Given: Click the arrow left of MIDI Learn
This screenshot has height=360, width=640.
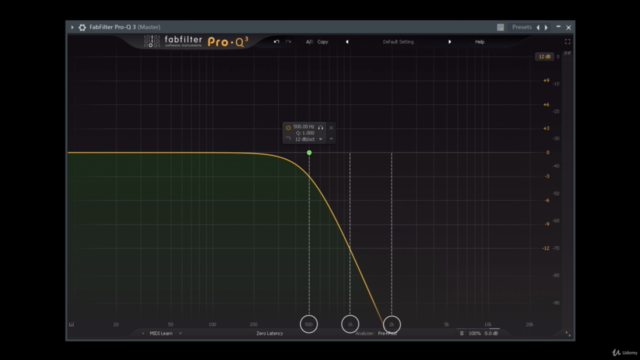Looking at the screenshot, I should tap(143, 333).
